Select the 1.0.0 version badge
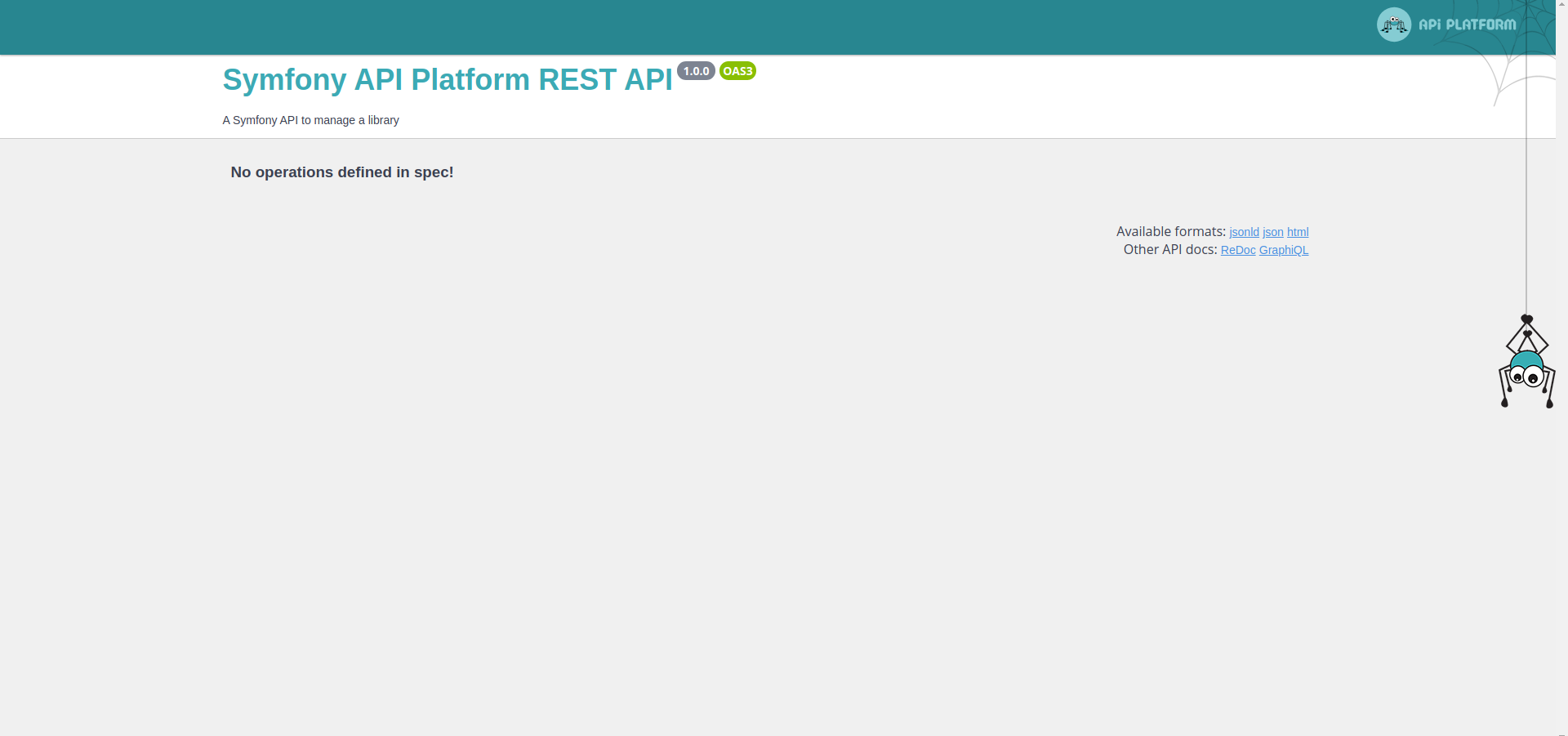The image size is (1568, 736). point(695,70)
